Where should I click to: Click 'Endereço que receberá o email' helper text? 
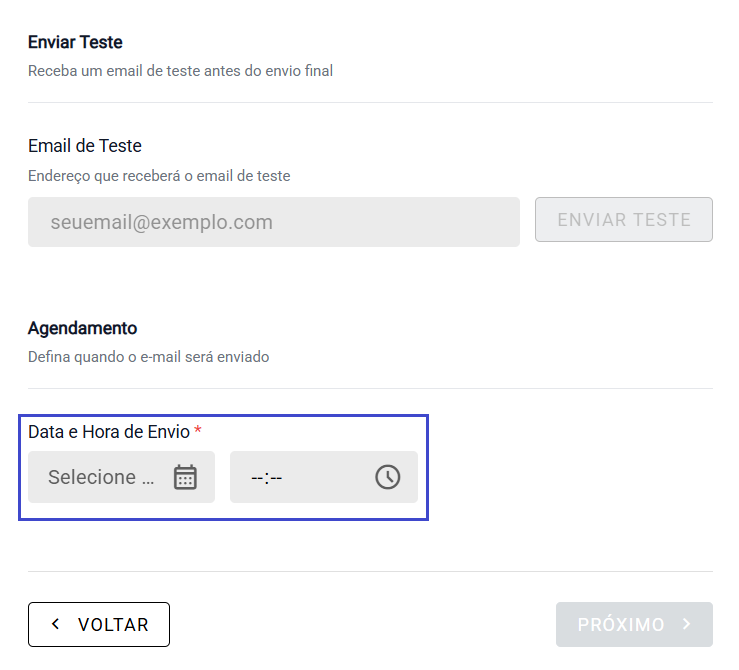coord(159,176)
